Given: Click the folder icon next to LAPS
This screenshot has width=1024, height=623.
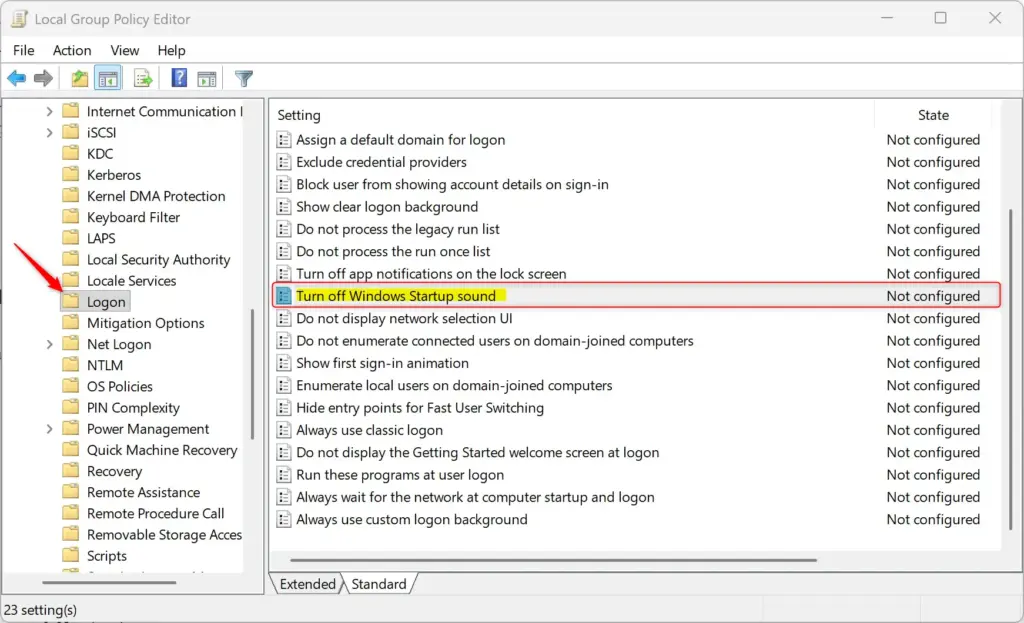Looking at the screenshot, I should coord(71,238).
